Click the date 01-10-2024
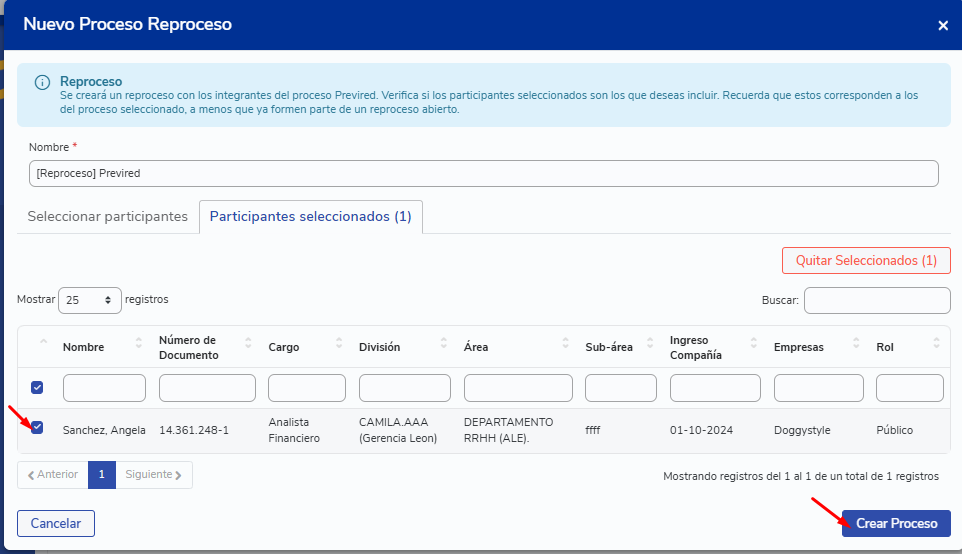Viewport: 962px width, 554px height. [x=701, y=430]
